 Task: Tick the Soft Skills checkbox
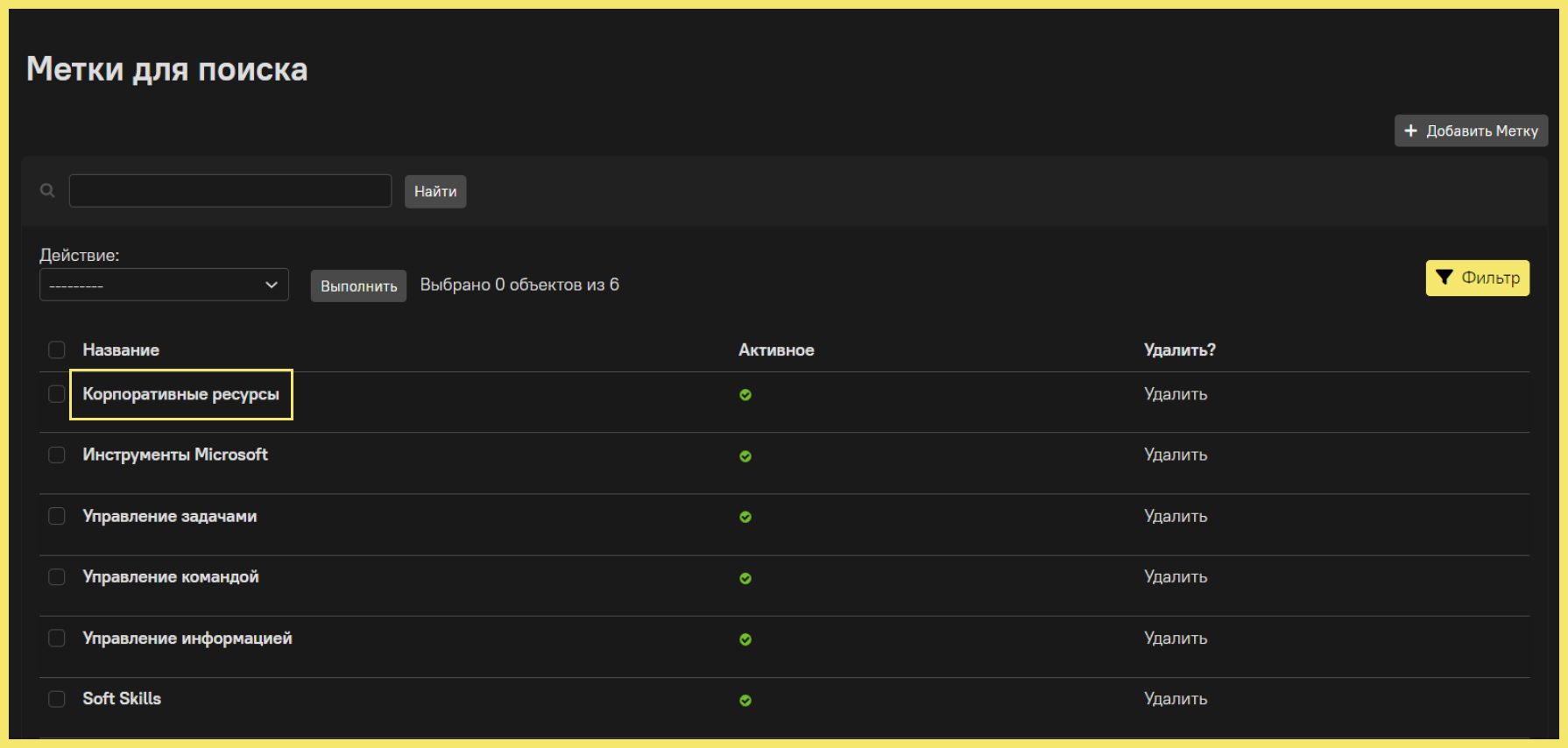57,698
